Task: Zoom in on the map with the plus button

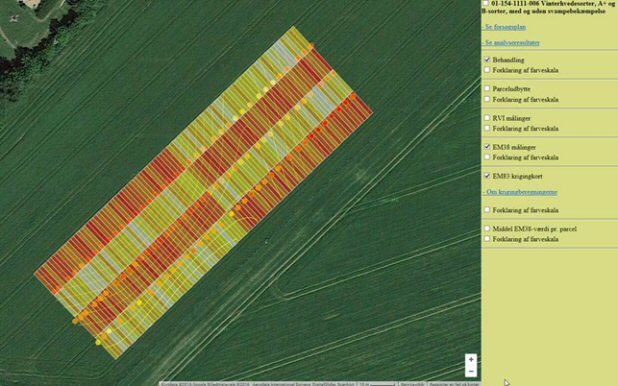Action: click(471, 360)
